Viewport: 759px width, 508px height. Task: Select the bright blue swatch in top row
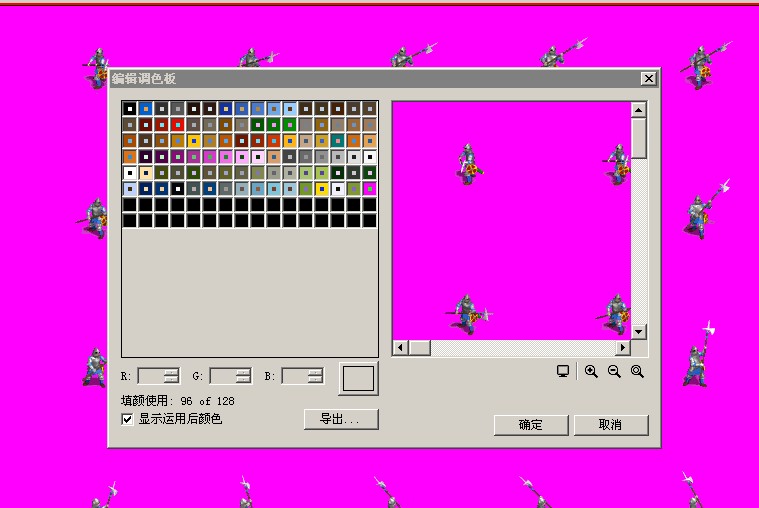[x=146, y=109]
